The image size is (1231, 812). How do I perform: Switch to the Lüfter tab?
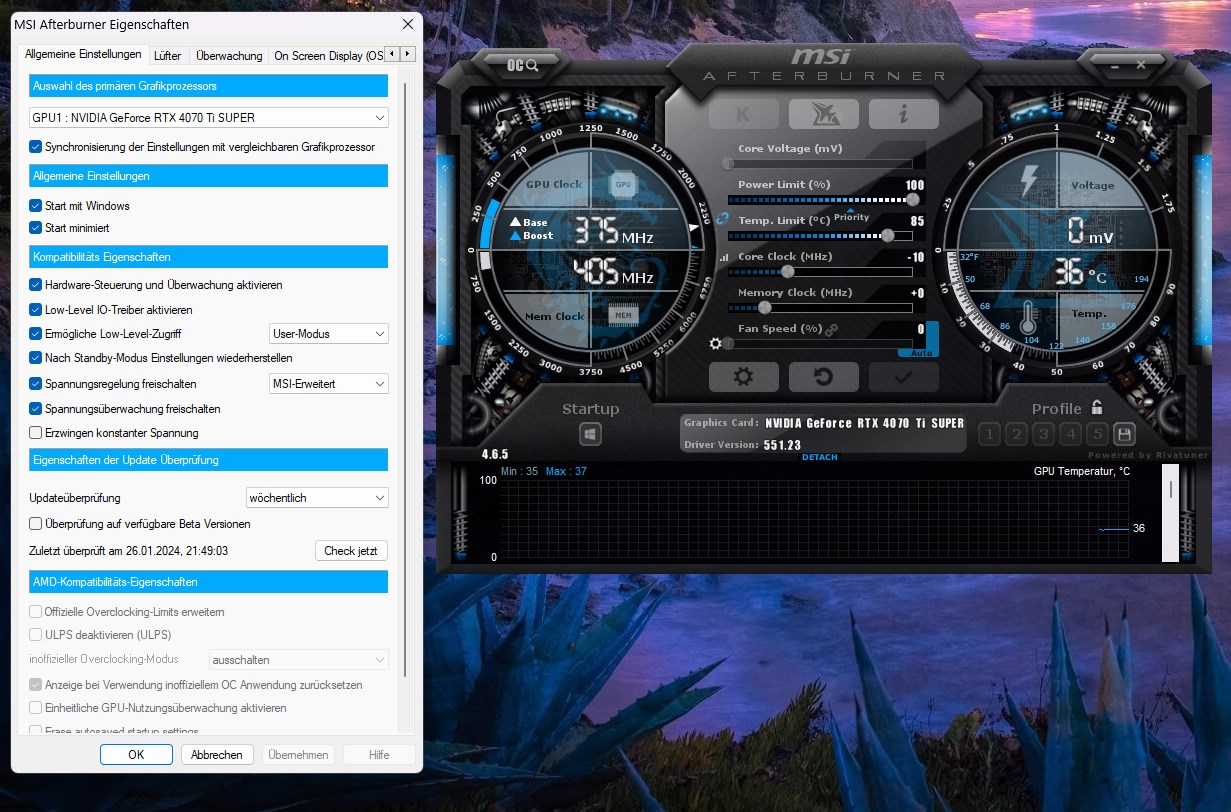(168, 56)
